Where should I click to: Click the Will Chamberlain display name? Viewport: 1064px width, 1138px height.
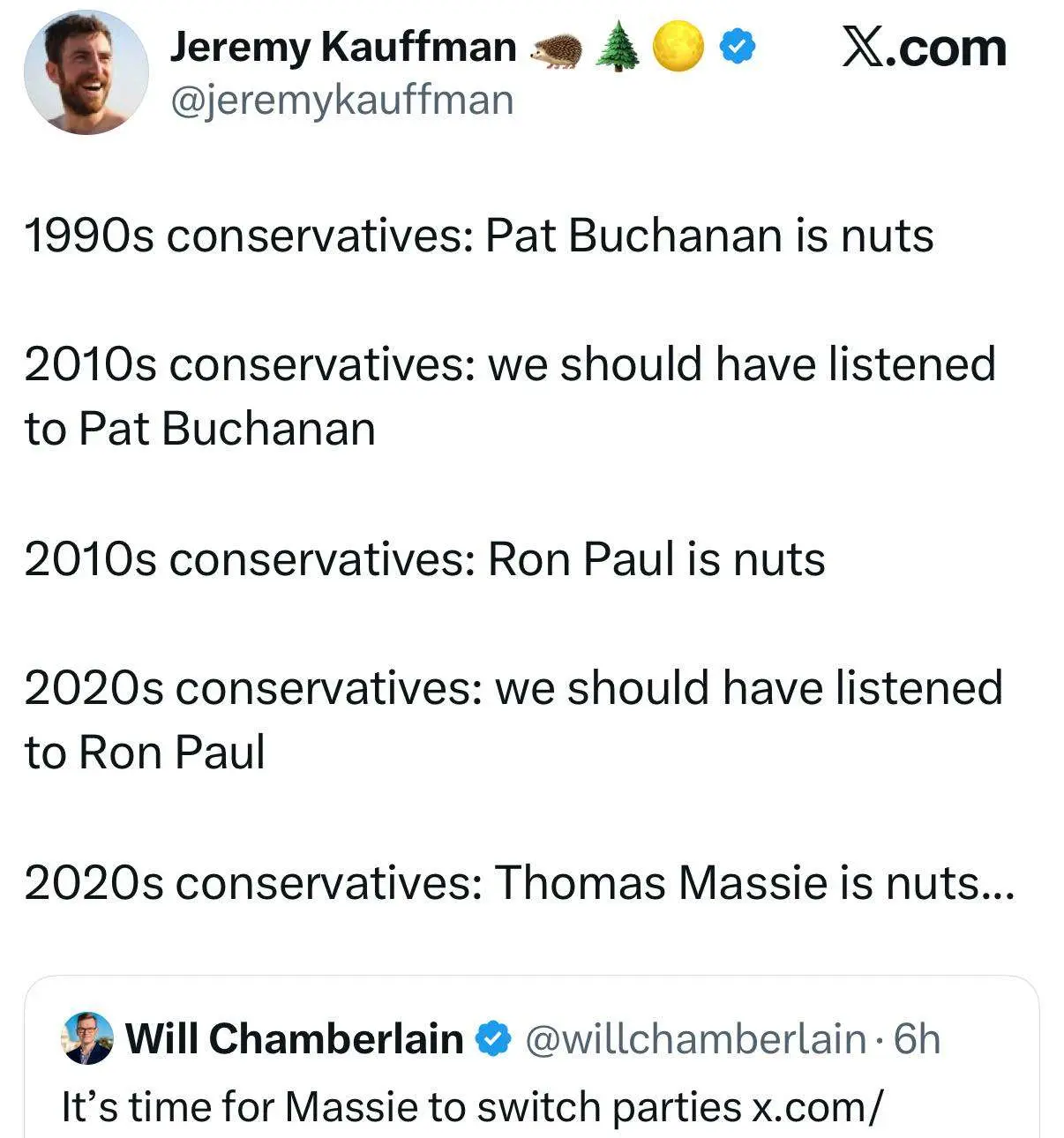[x=295, y=1038]
